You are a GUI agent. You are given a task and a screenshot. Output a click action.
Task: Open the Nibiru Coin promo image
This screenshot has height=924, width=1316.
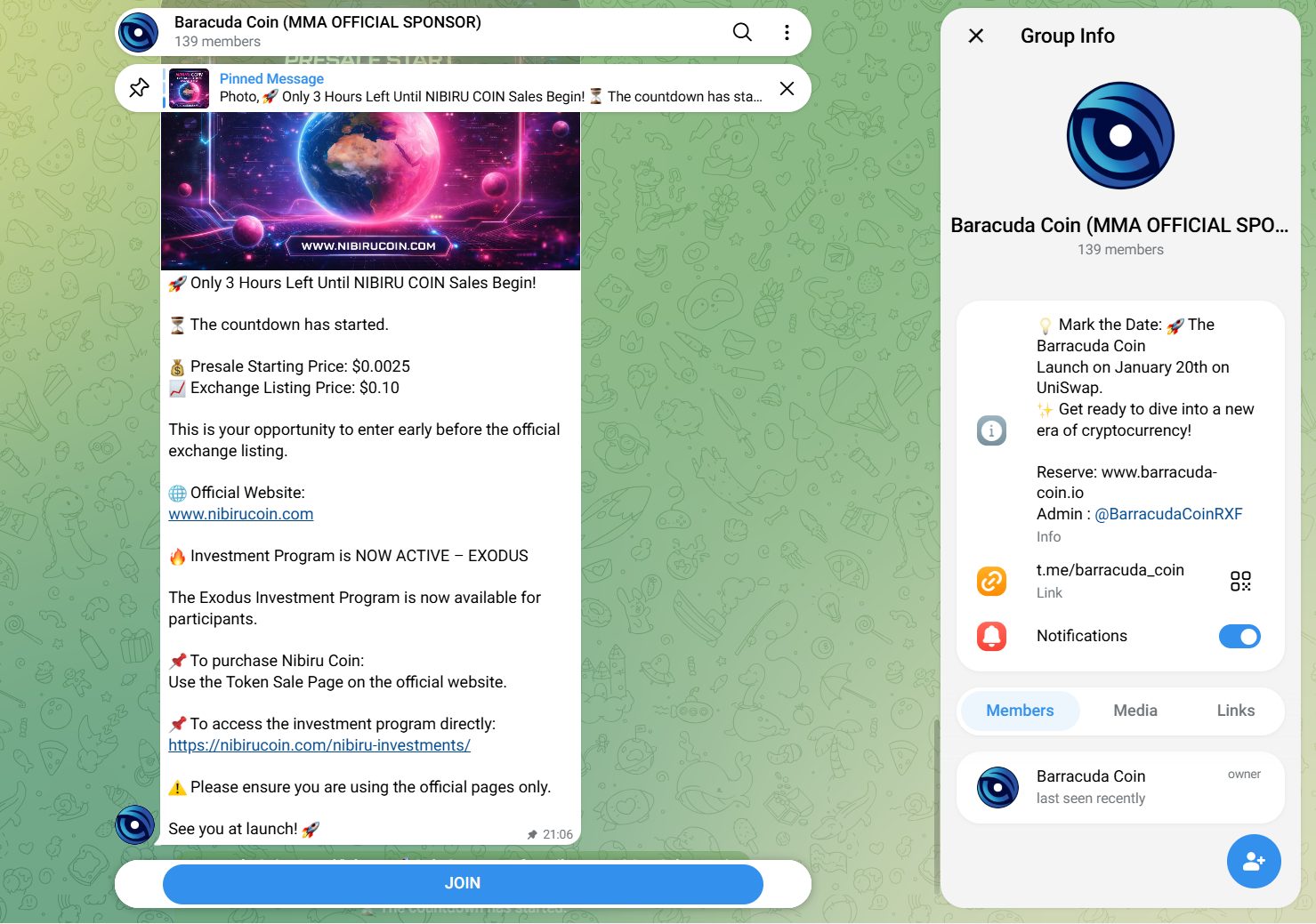point(370,190)
